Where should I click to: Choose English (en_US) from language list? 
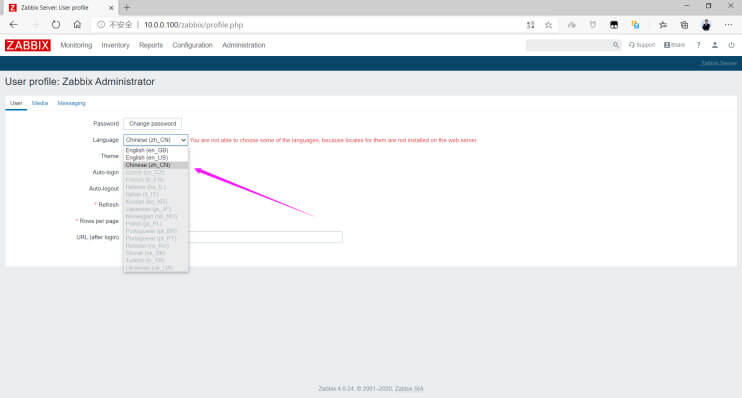156,158
